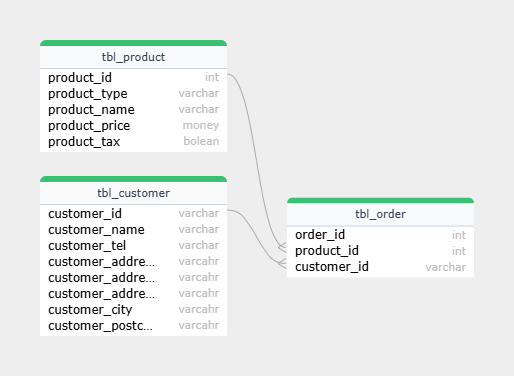Click the crow's foot connector at tbl_order product_id

[282, 247]
